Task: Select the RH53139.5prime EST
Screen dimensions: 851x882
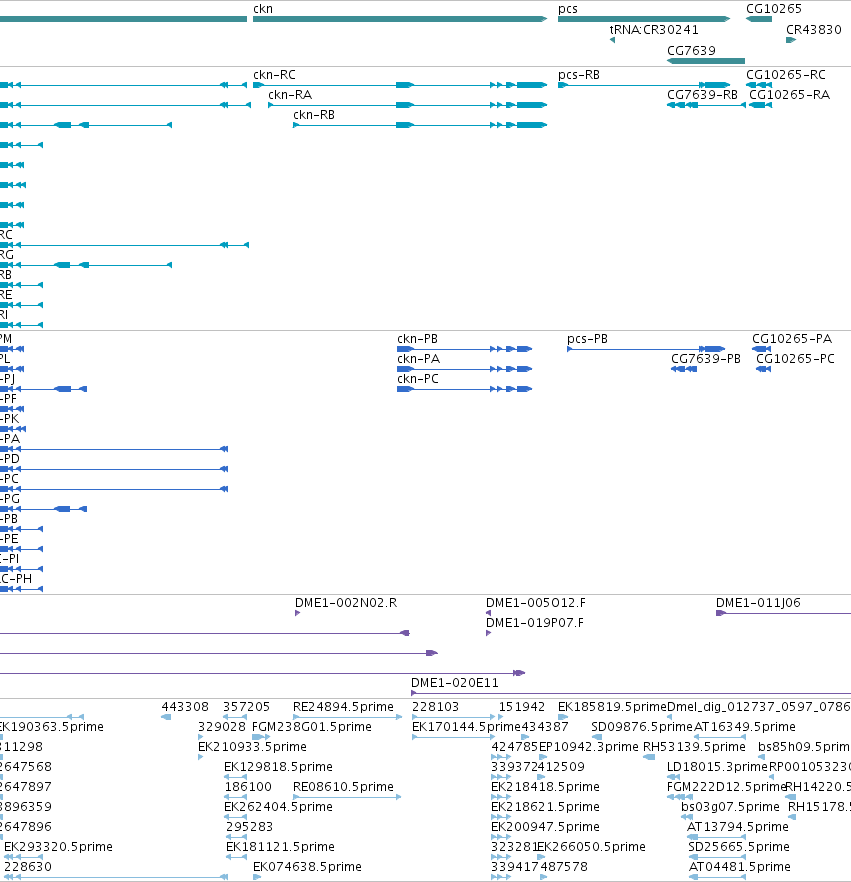Action: pos(649,757)
